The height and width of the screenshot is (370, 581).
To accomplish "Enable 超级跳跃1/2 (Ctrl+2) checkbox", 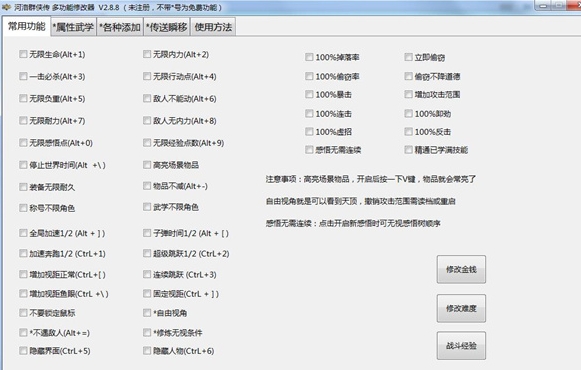I will (147, 254).
